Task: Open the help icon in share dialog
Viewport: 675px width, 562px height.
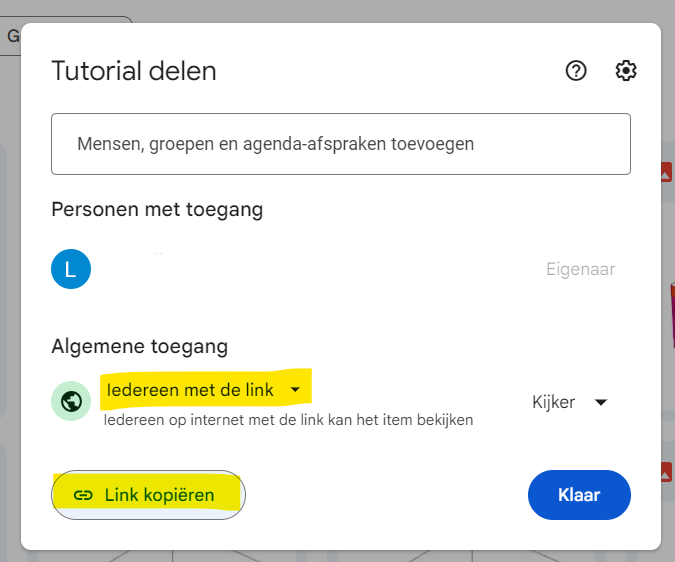Action: (575, 71)
